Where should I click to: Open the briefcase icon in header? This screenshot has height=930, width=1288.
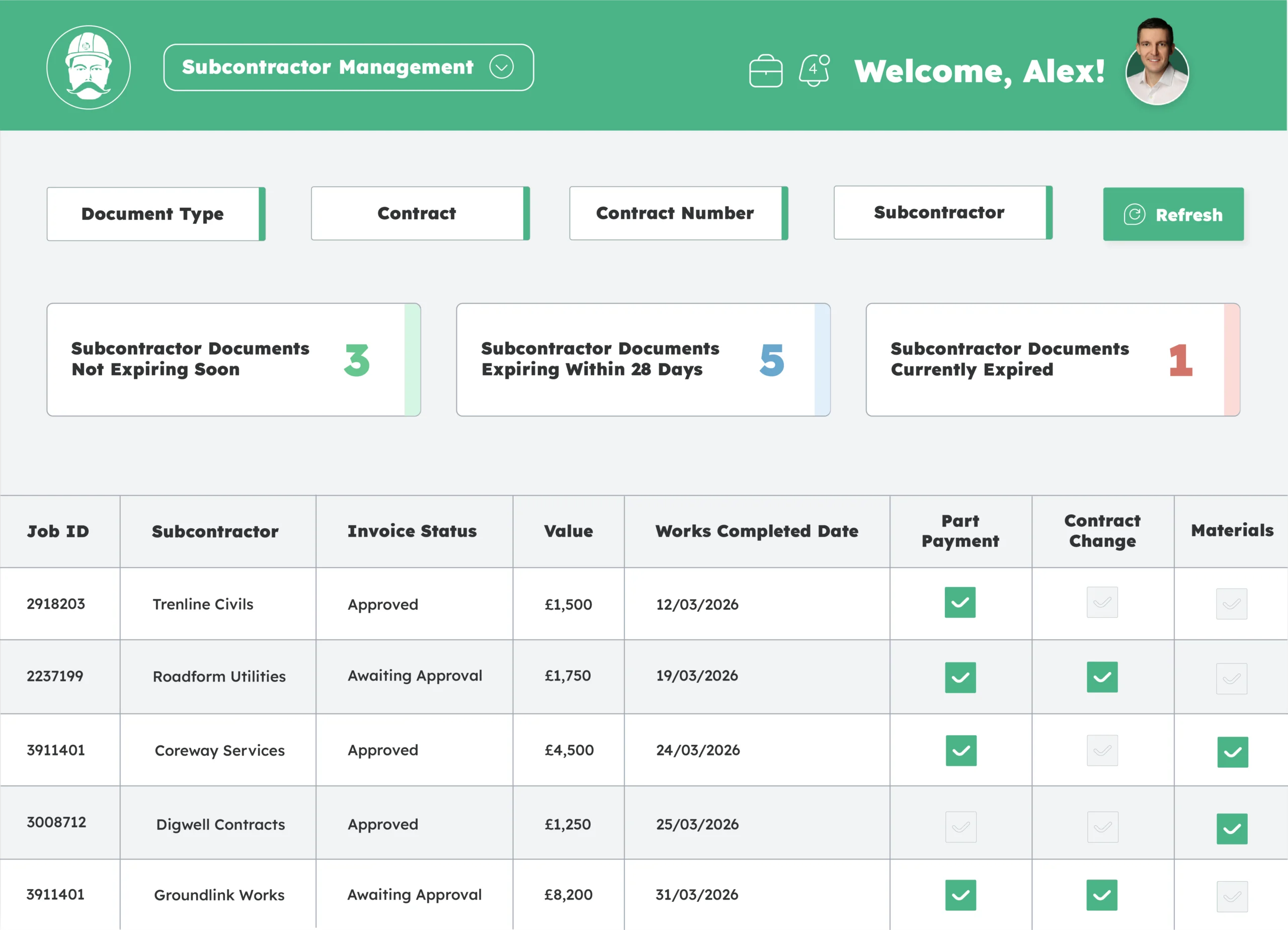click(x=766, y=70)
